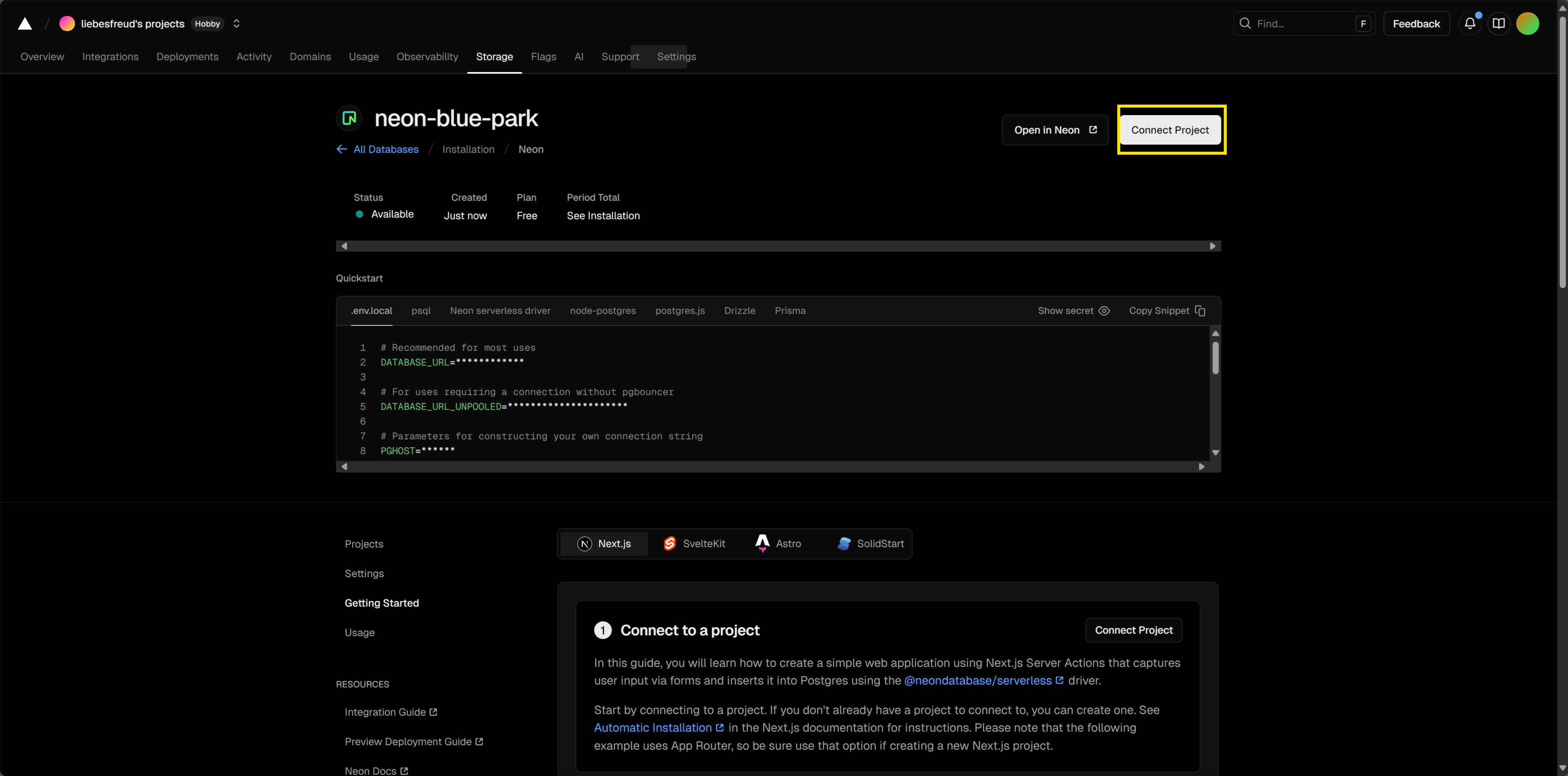Select the psql quickstart tab
Viewport: 1568px width, 776px height.
pos(420,311)
